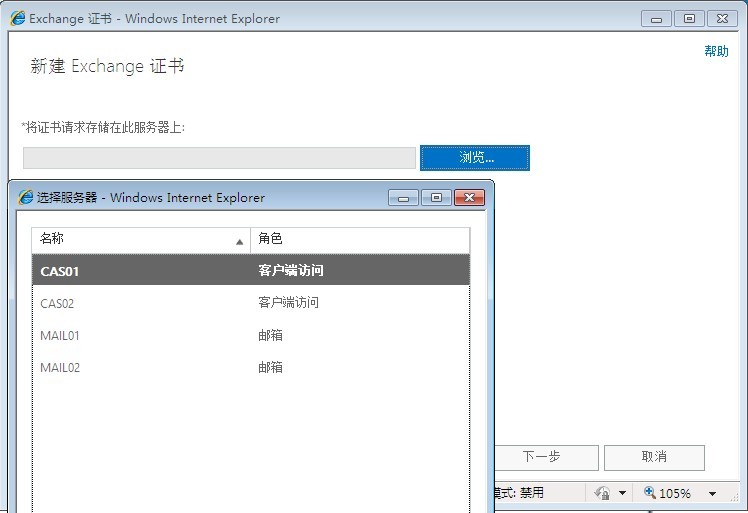The height and width of the screenshot is (513, 748).
Task: Maximize the 选择服务器 dialog window
Action: pyautogui.click(x=436, y=198)
